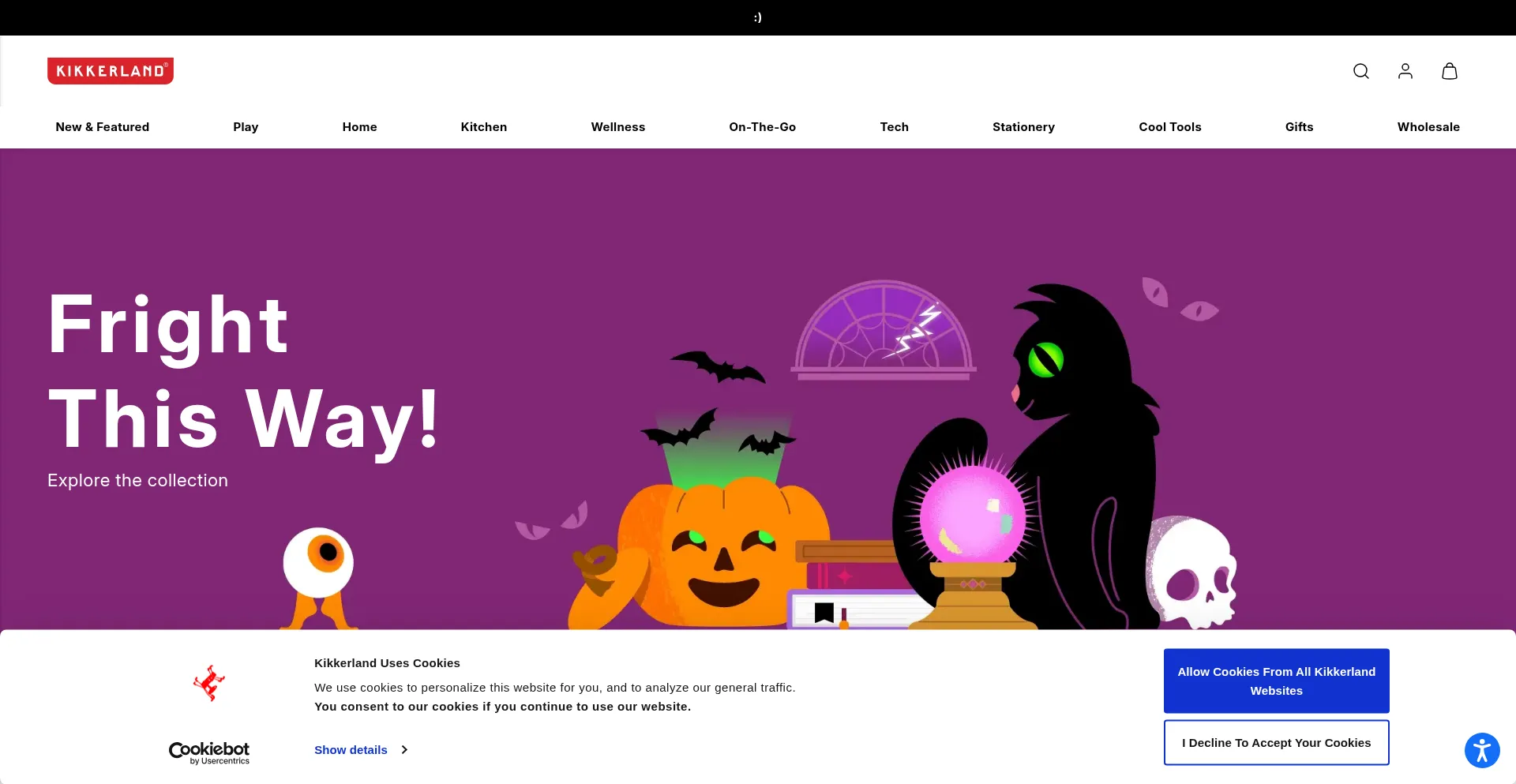This screenshot has height=784, width=1516.
Task: Click the red frog cookie icon
Action: tap(209, 683)
